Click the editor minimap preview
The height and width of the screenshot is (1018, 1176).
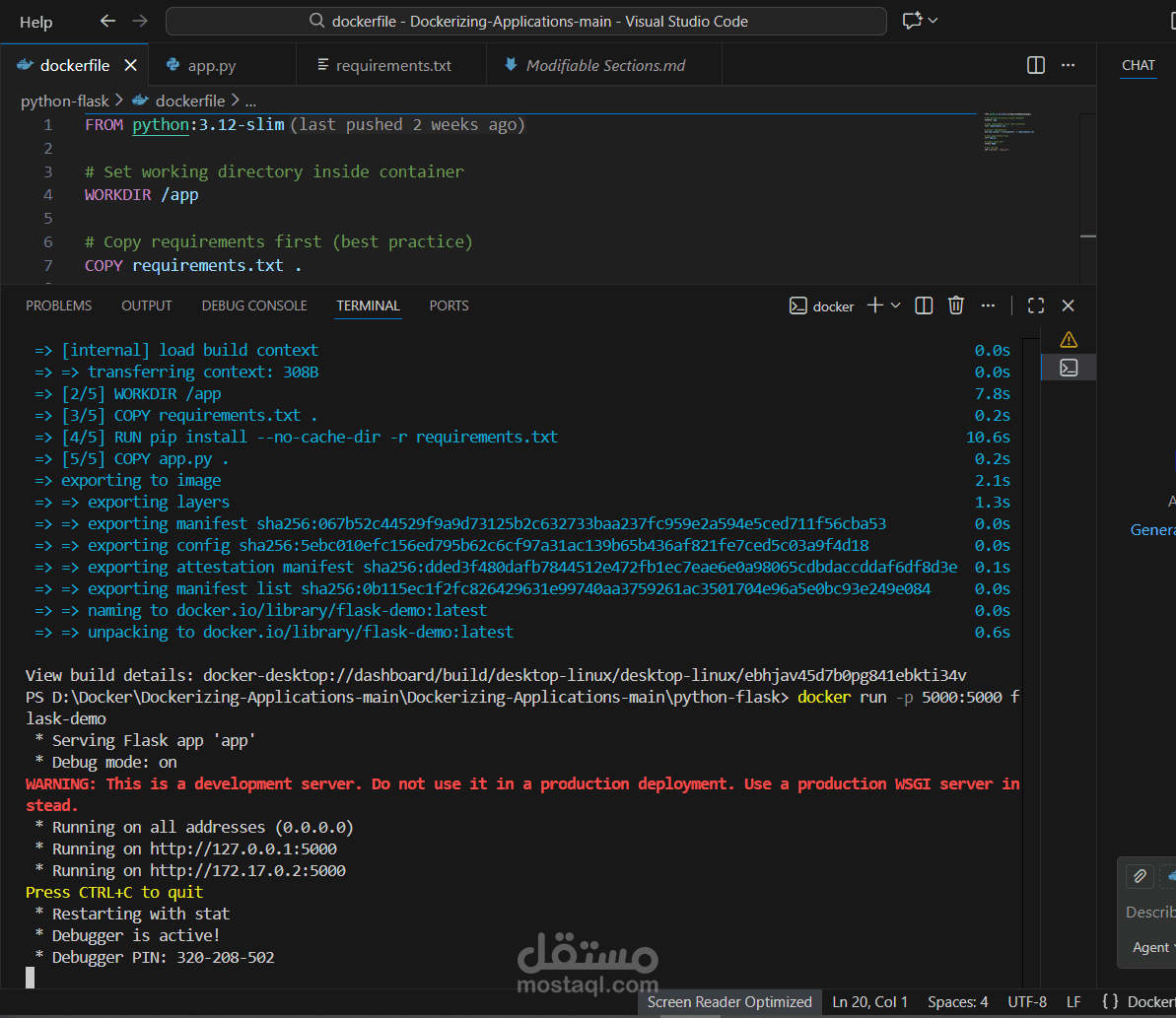(x=1008, y=132)
